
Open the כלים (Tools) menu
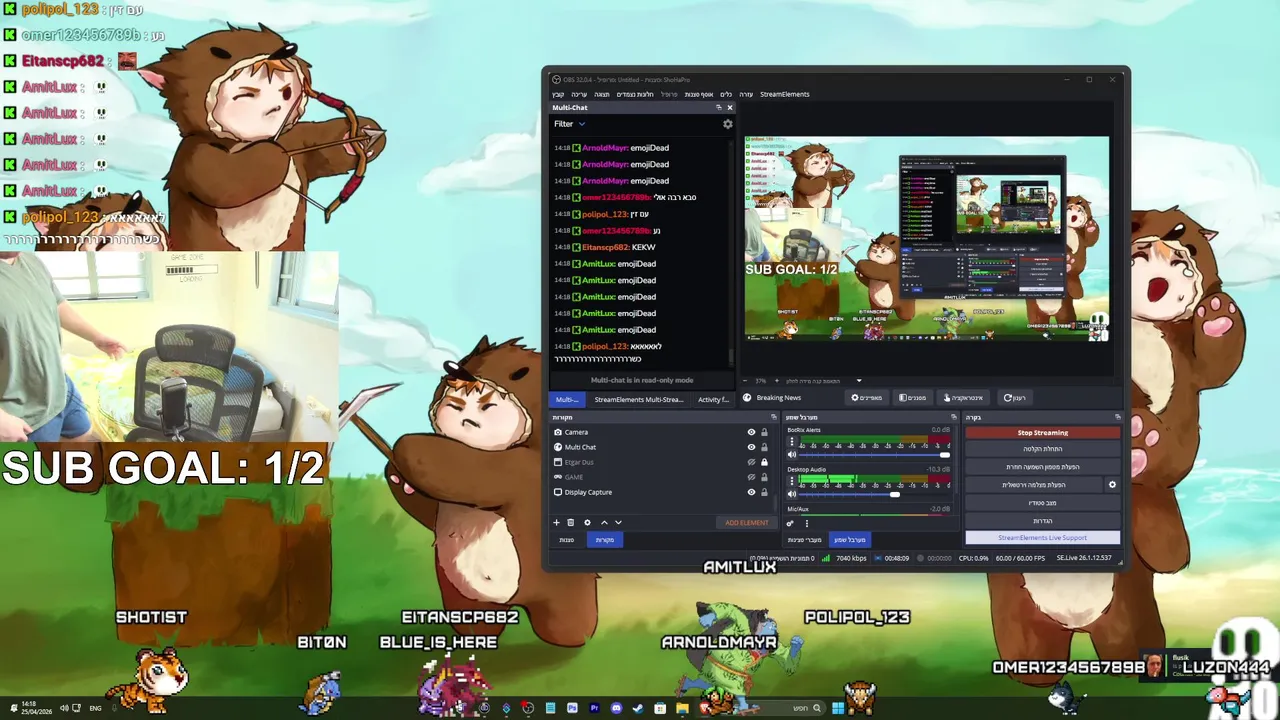727,94
